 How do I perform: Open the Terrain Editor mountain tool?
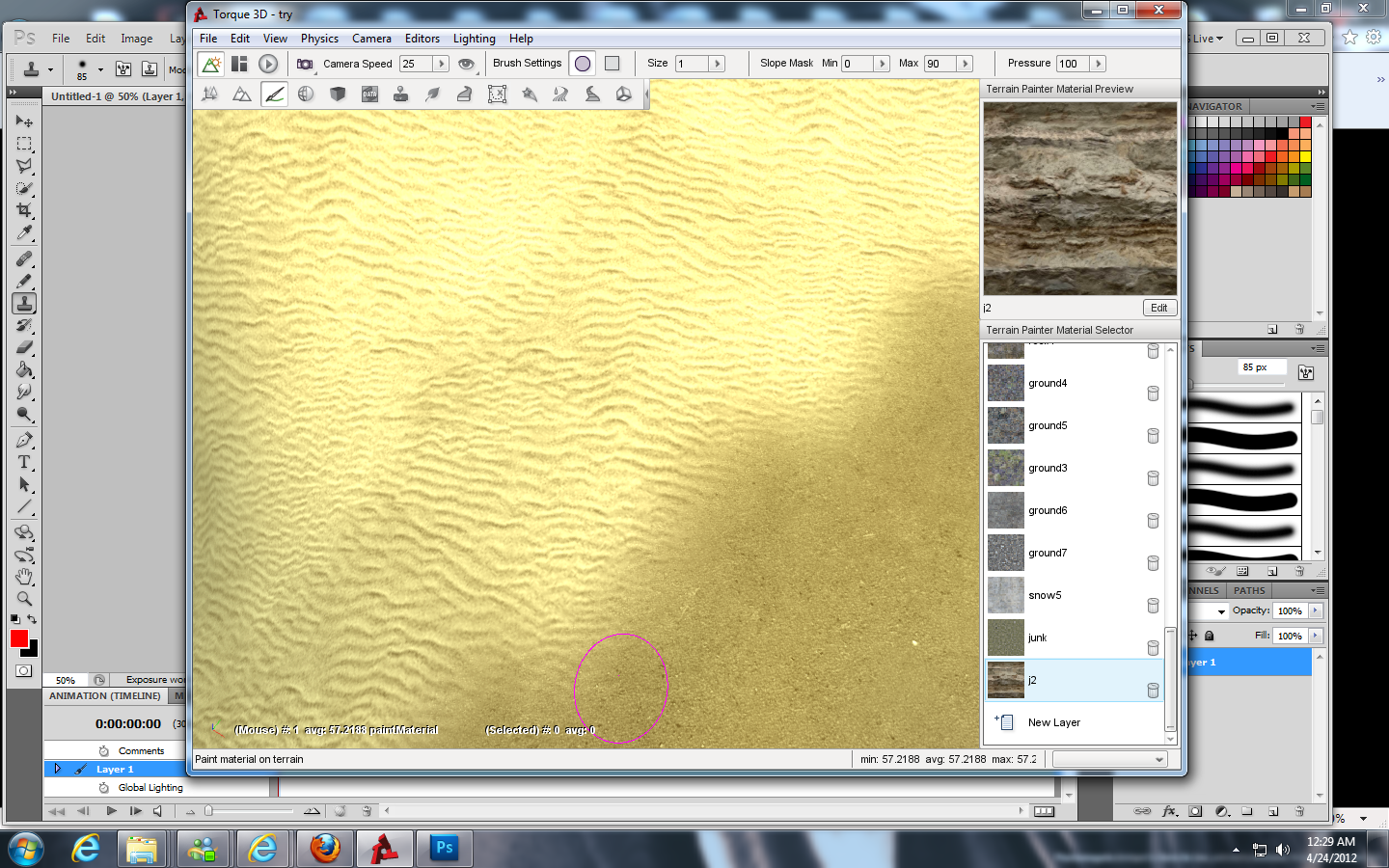242,94
